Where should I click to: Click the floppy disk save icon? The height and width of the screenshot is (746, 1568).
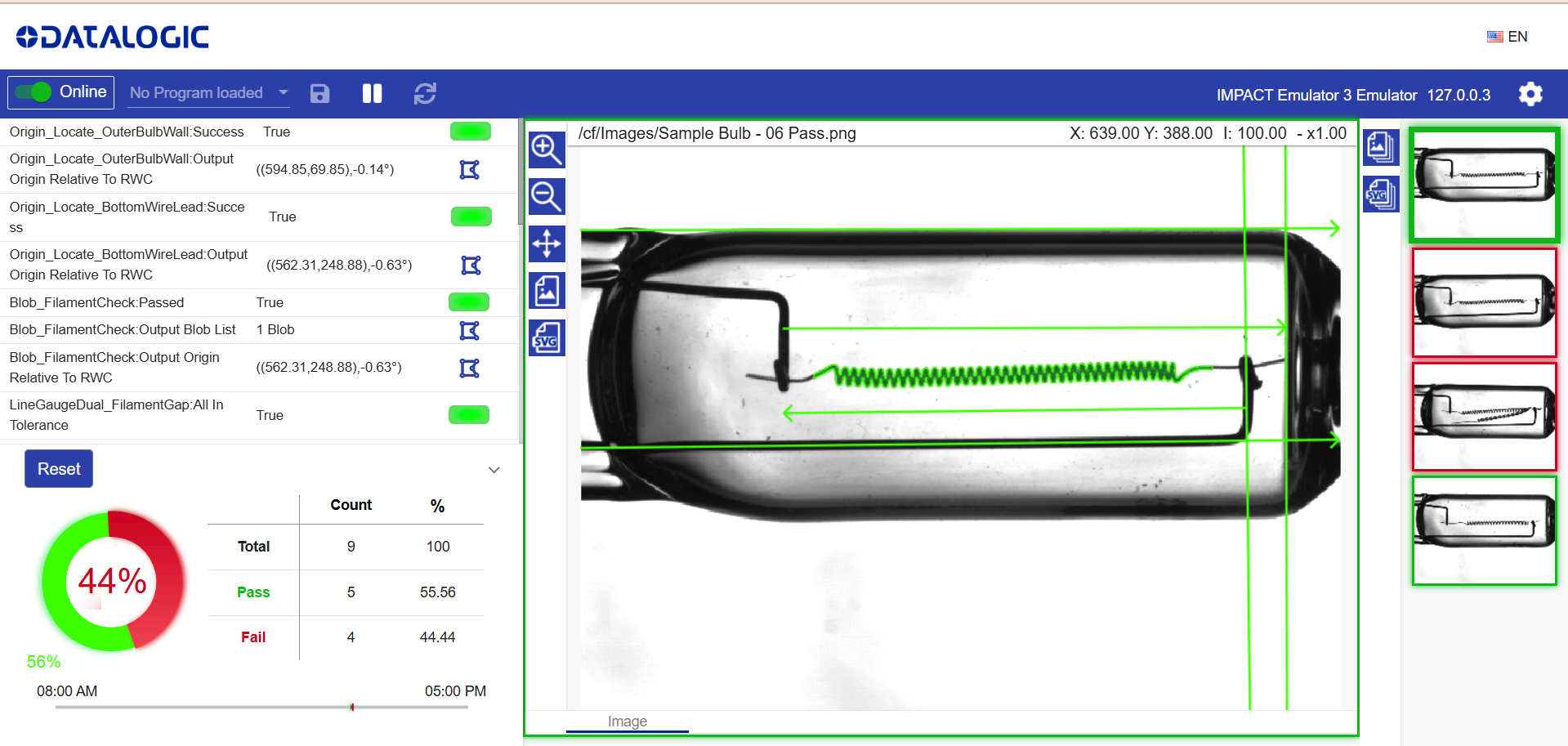319,93
